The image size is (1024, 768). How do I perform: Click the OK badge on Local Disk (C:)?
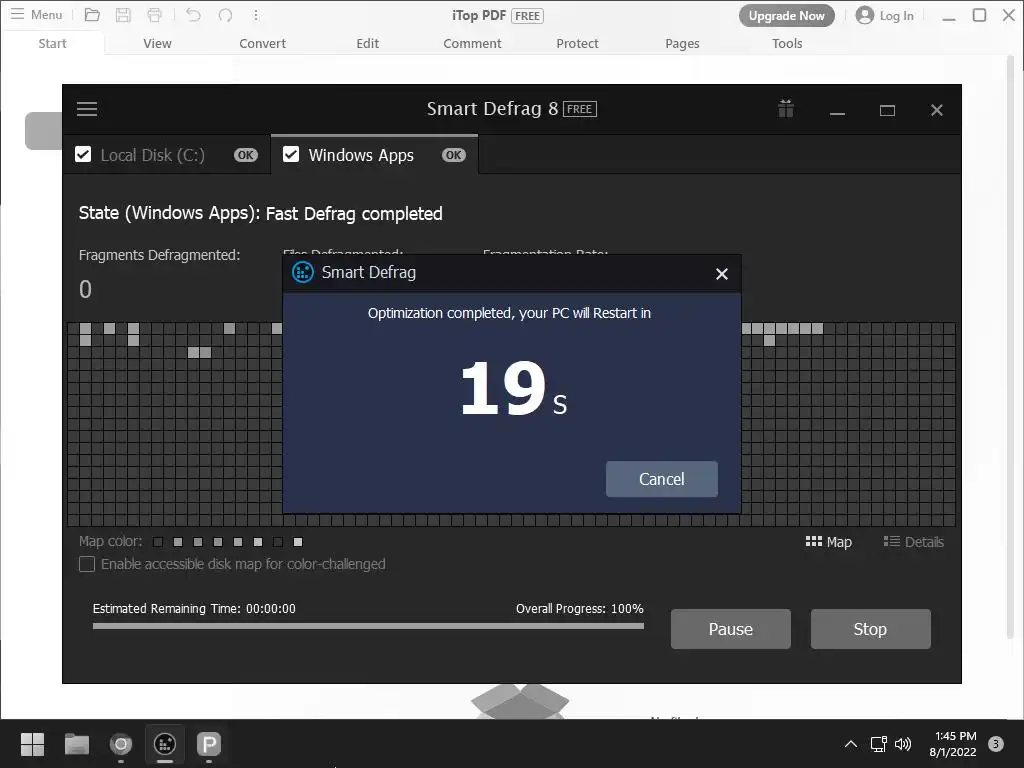246,155
